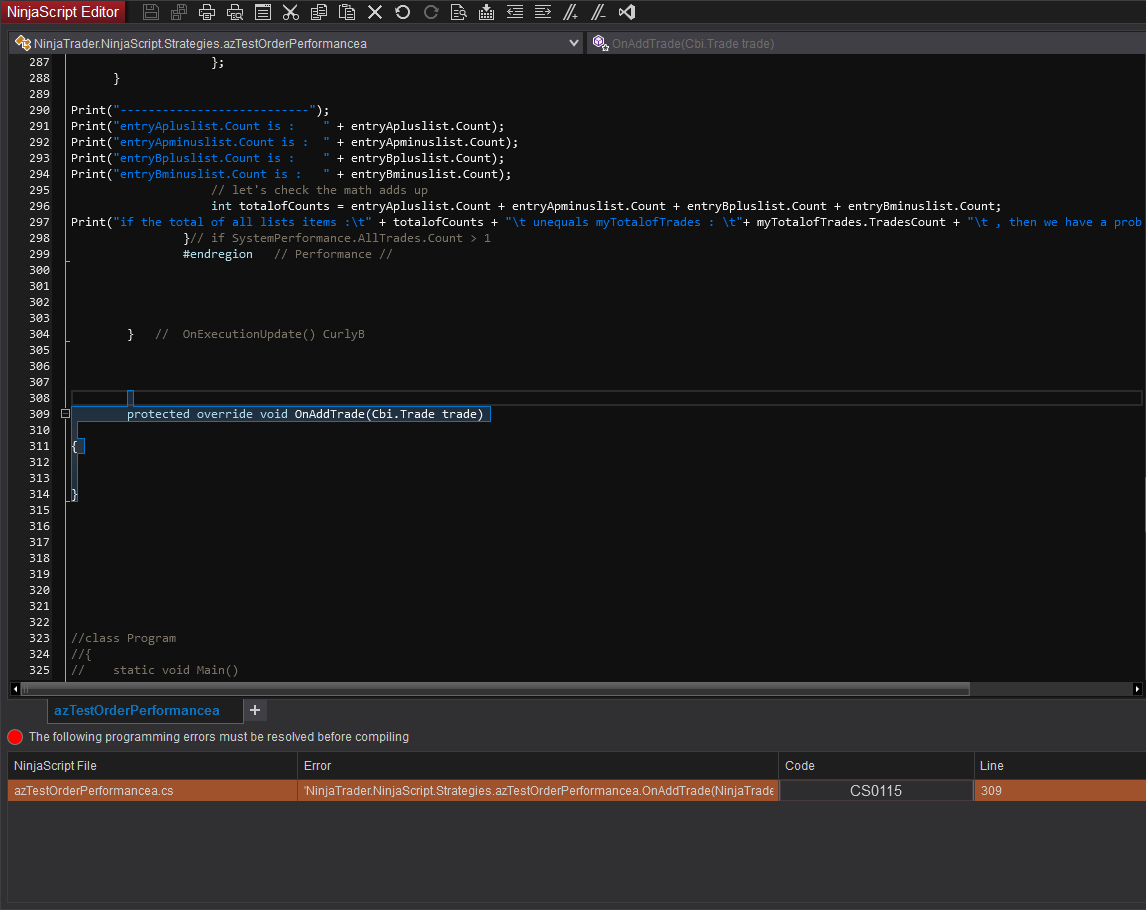Switch to azTestOrderPerformancea tab
Viewport: 1146px width, 910px height.
[x=137, y=711]
